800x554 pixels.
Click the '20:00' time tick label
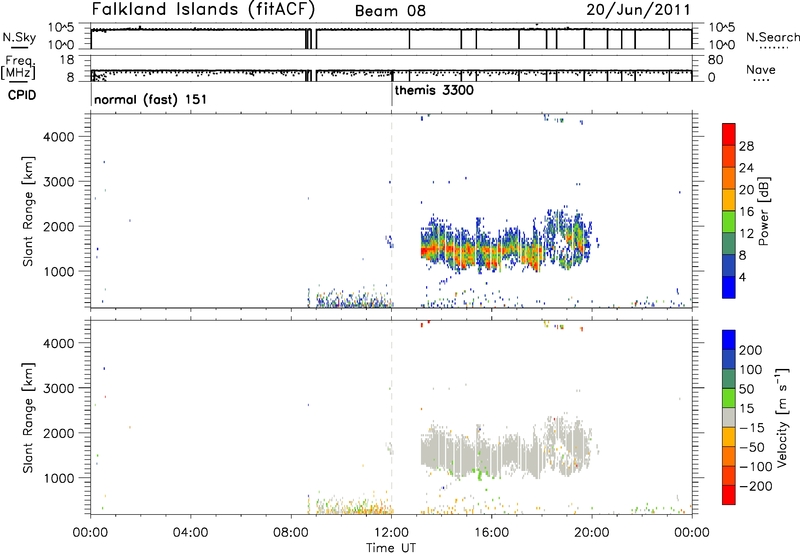tap(592, 533)
